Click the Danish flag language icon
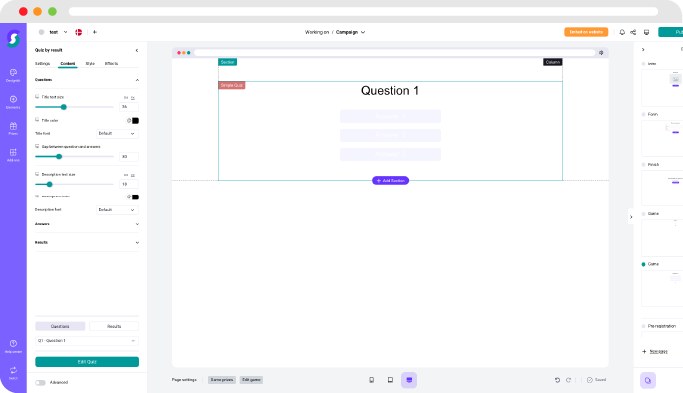 [78, 32]
